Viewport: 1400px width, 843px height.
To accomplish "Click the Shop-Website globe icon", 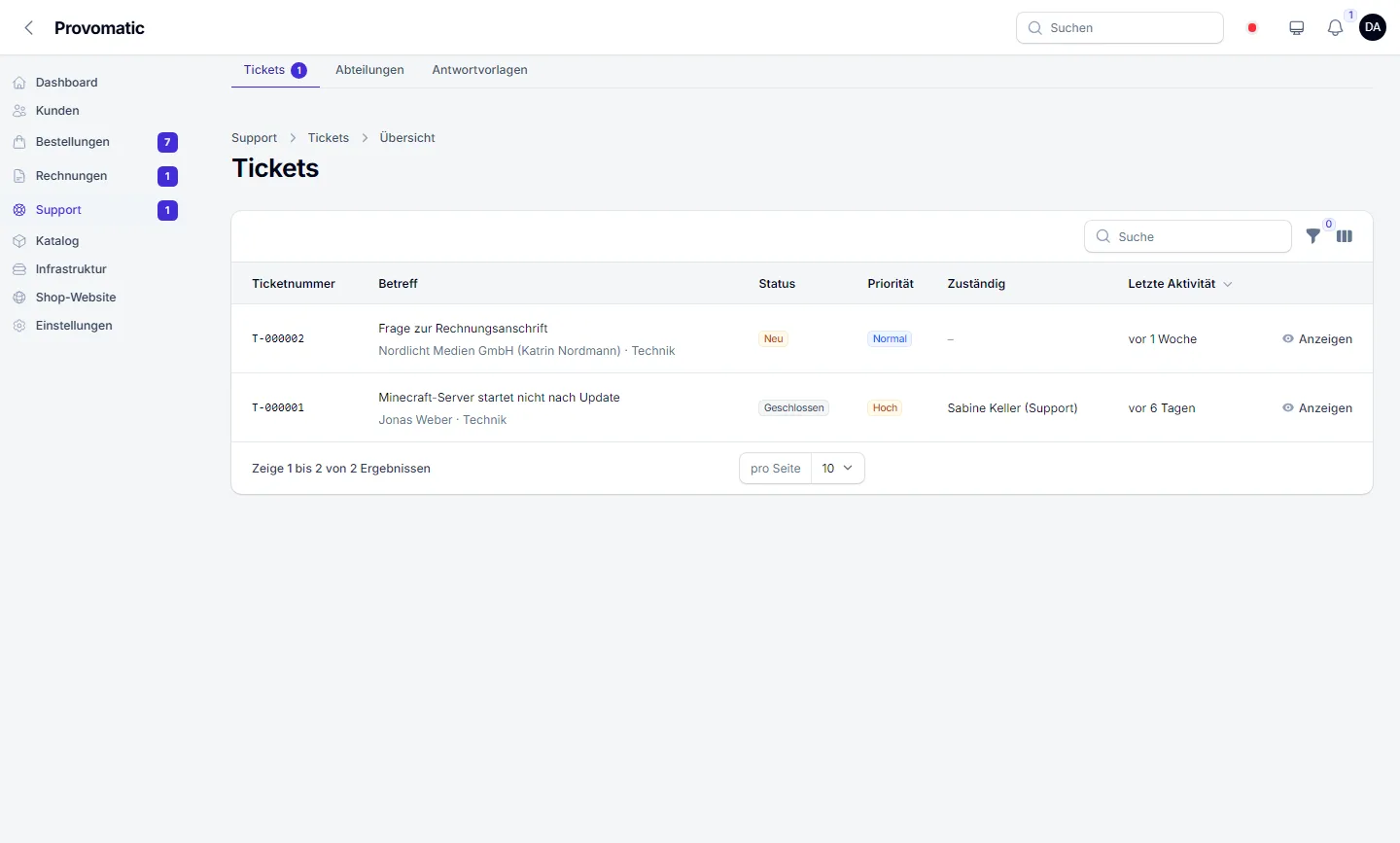I will coord(19,298).
